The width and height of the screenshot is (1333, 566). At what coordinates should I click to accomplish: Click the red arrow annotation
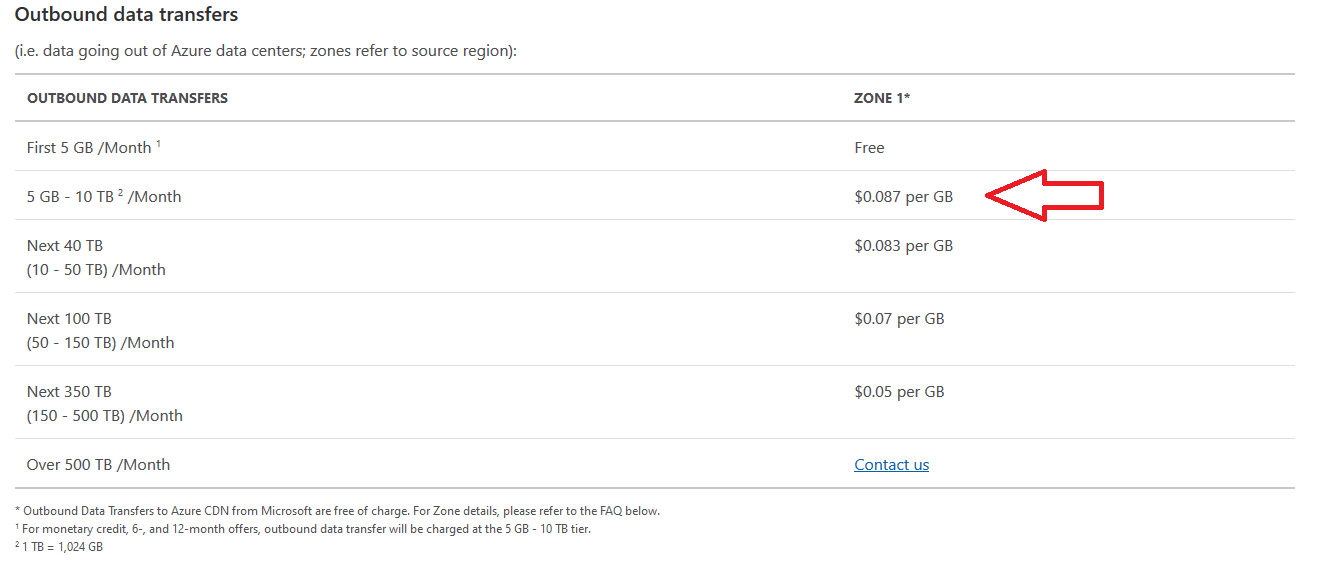pyautogui.click(x=1044, y=195)
